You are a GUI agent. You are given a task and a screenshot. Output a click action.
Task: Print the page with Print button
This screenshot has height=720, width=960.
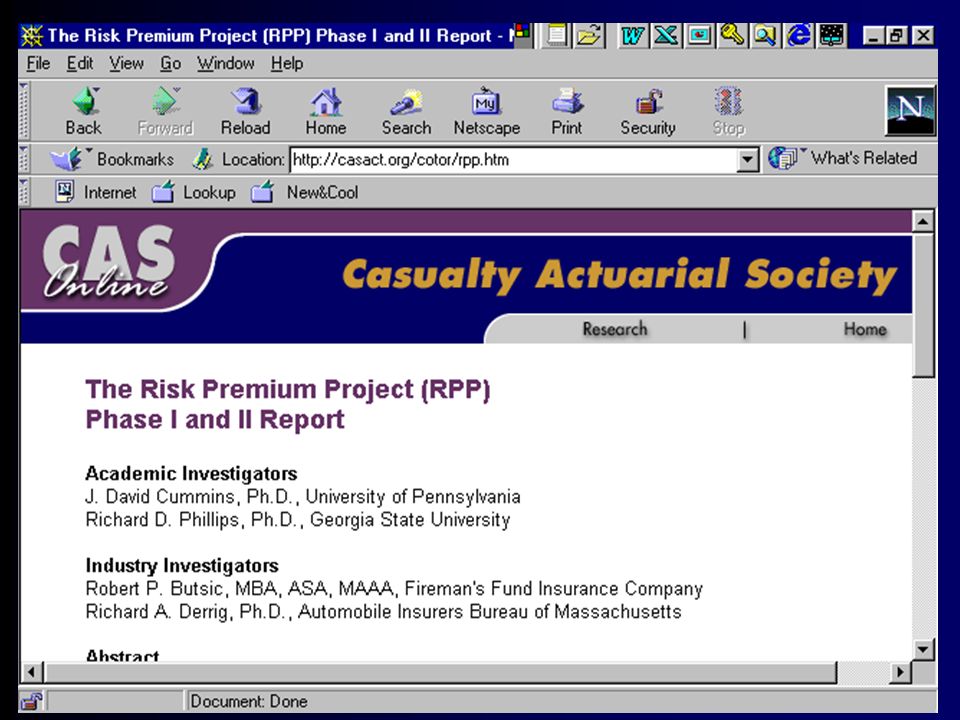567,111
